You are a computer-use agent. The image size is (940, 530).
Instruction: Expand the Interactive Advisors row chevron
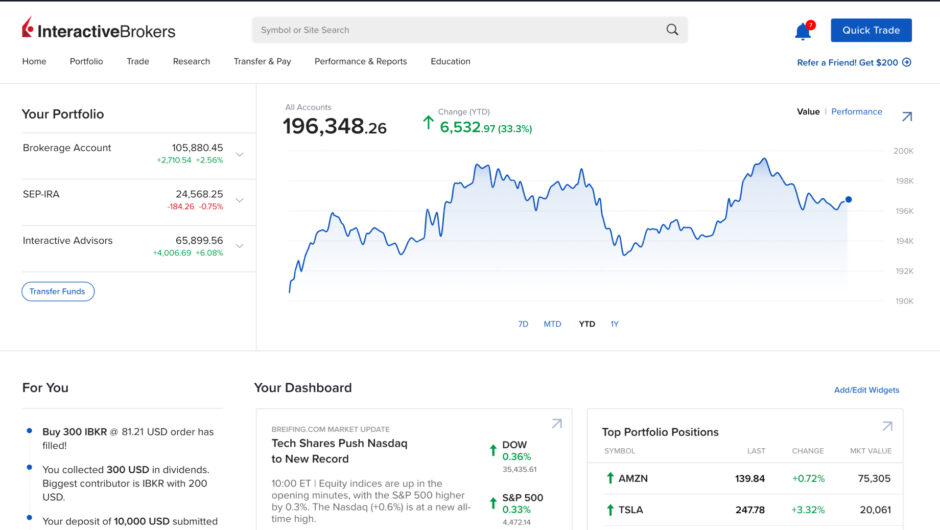tap(240, 246)
